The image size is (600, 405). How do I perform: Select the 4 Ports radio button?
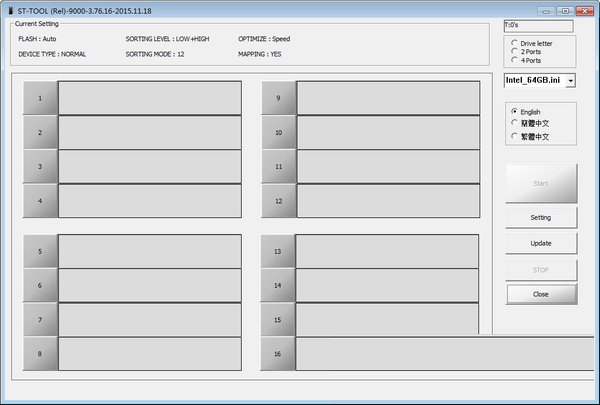click(x=515, y=61)
